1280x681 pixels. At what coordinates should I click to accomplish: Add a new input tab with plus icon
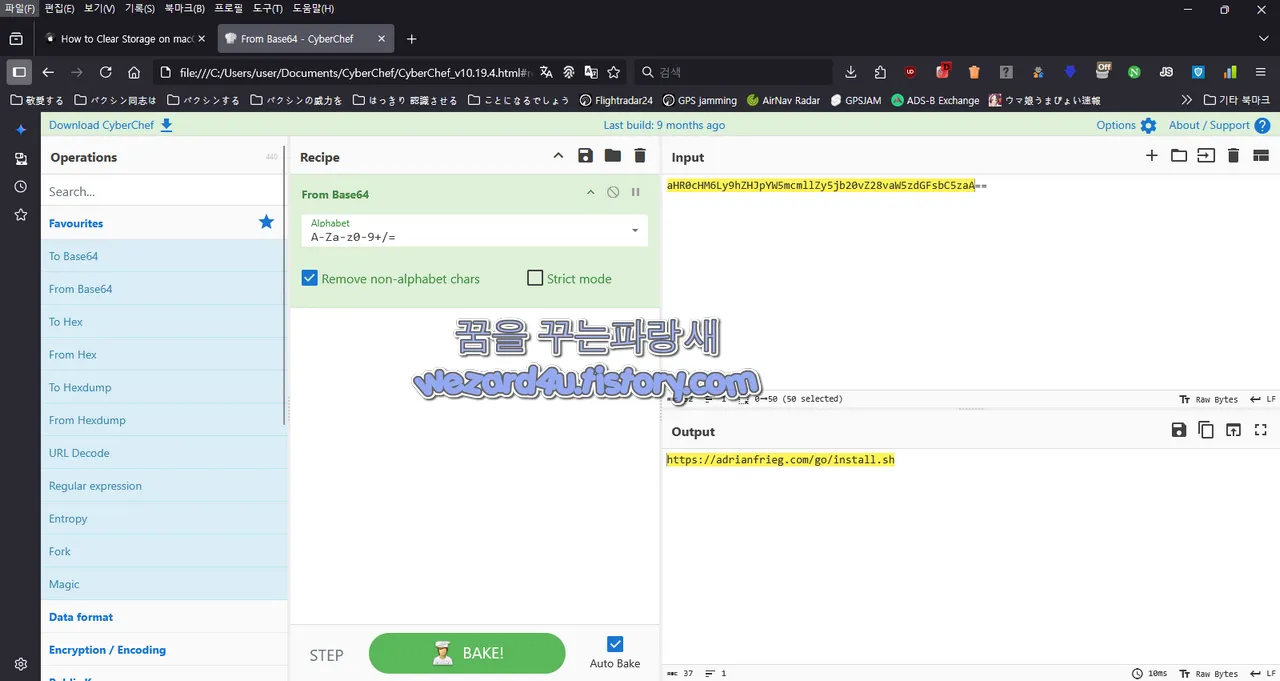pyautogui.click(x=1152, y=156)
